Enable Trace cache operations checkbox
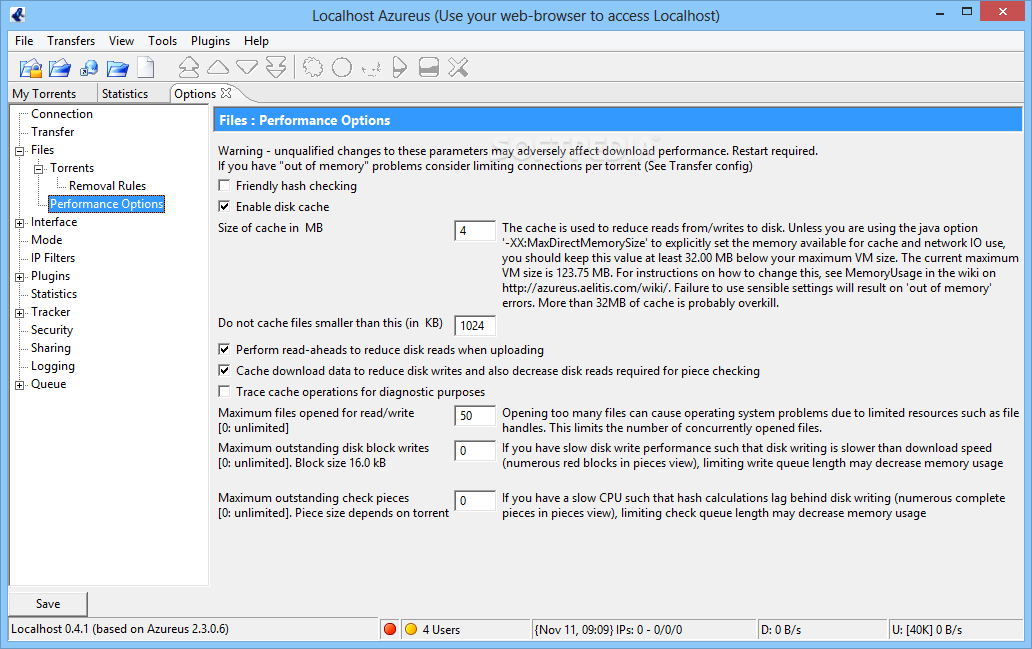 pos(224,392)
